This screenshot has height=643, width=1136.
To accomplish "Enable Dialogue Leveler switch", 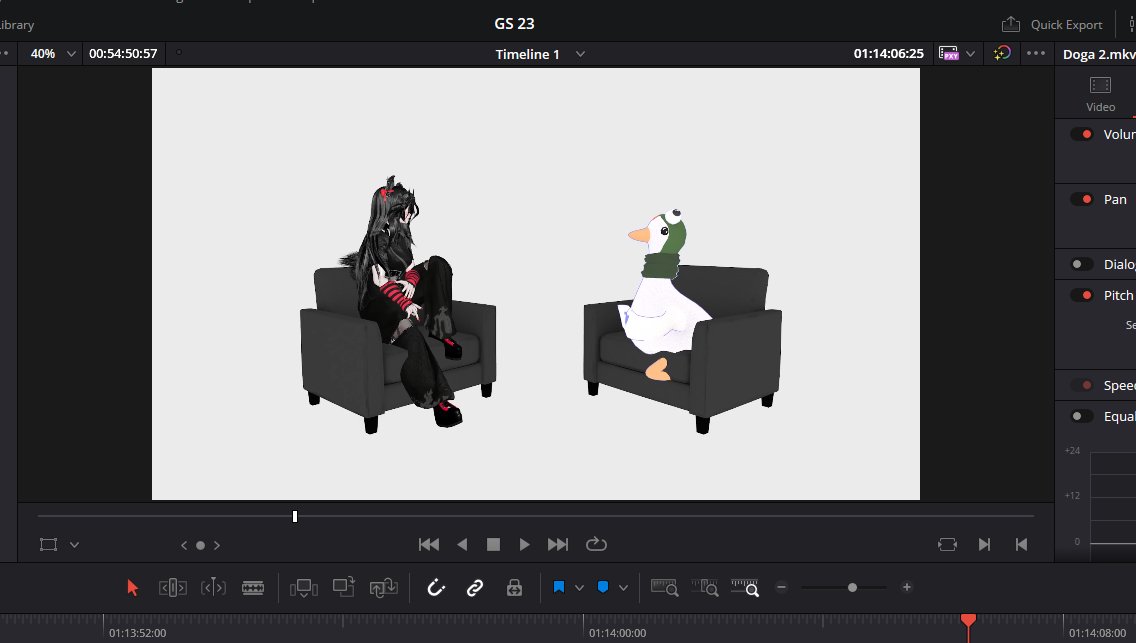I will (1082, 264).
